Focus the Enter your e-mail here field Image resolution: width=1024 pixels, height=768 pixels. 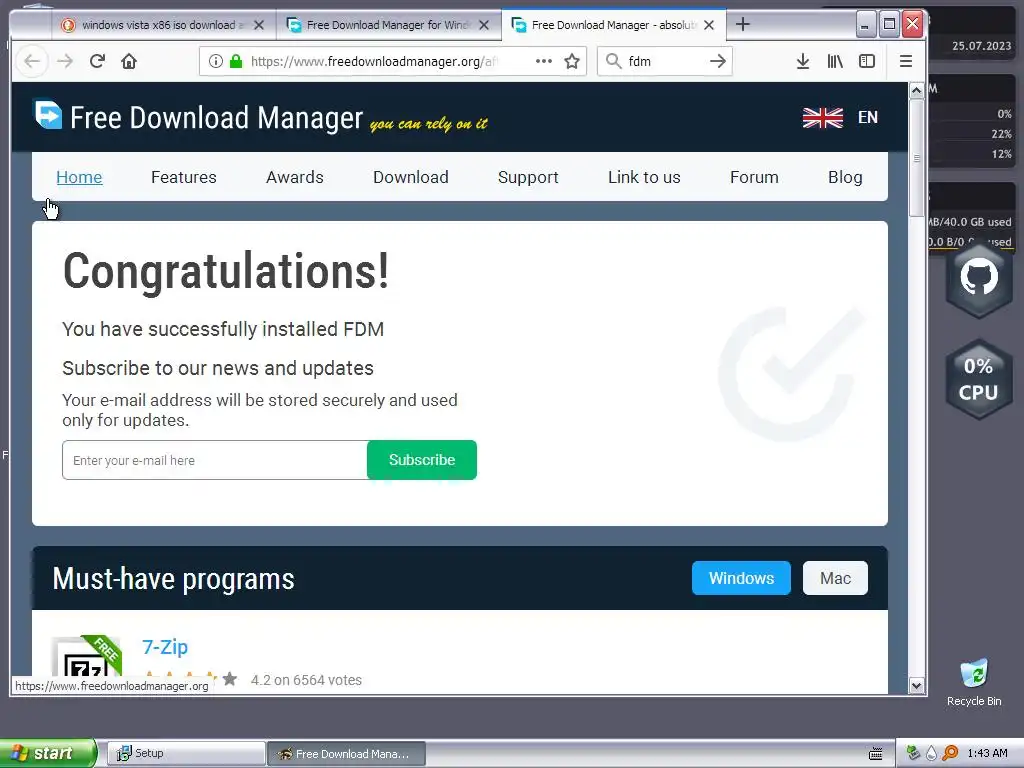point(215,460)
